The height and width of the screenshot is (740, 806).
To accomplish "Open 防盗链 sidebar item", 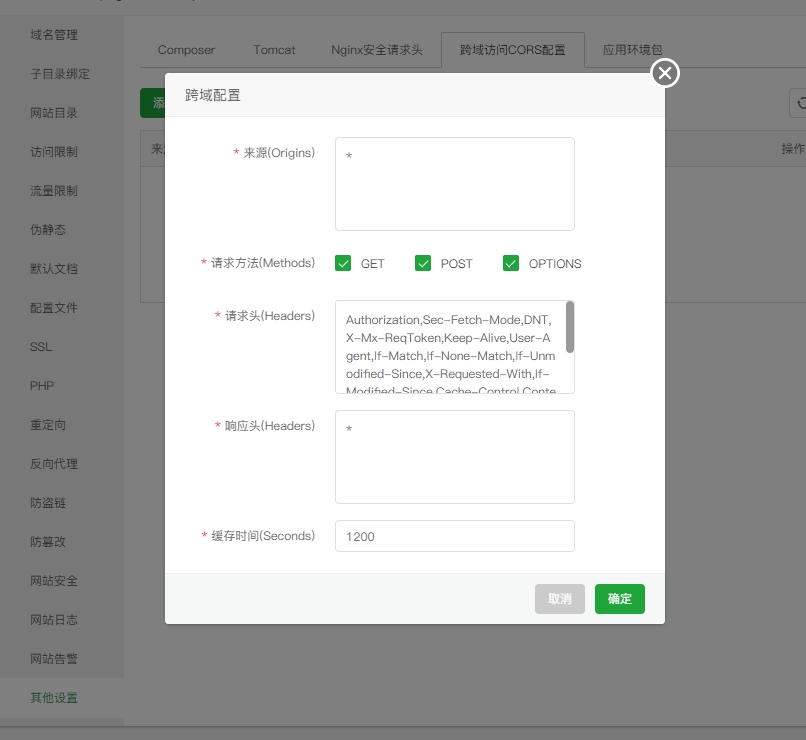I will point(48,503).
